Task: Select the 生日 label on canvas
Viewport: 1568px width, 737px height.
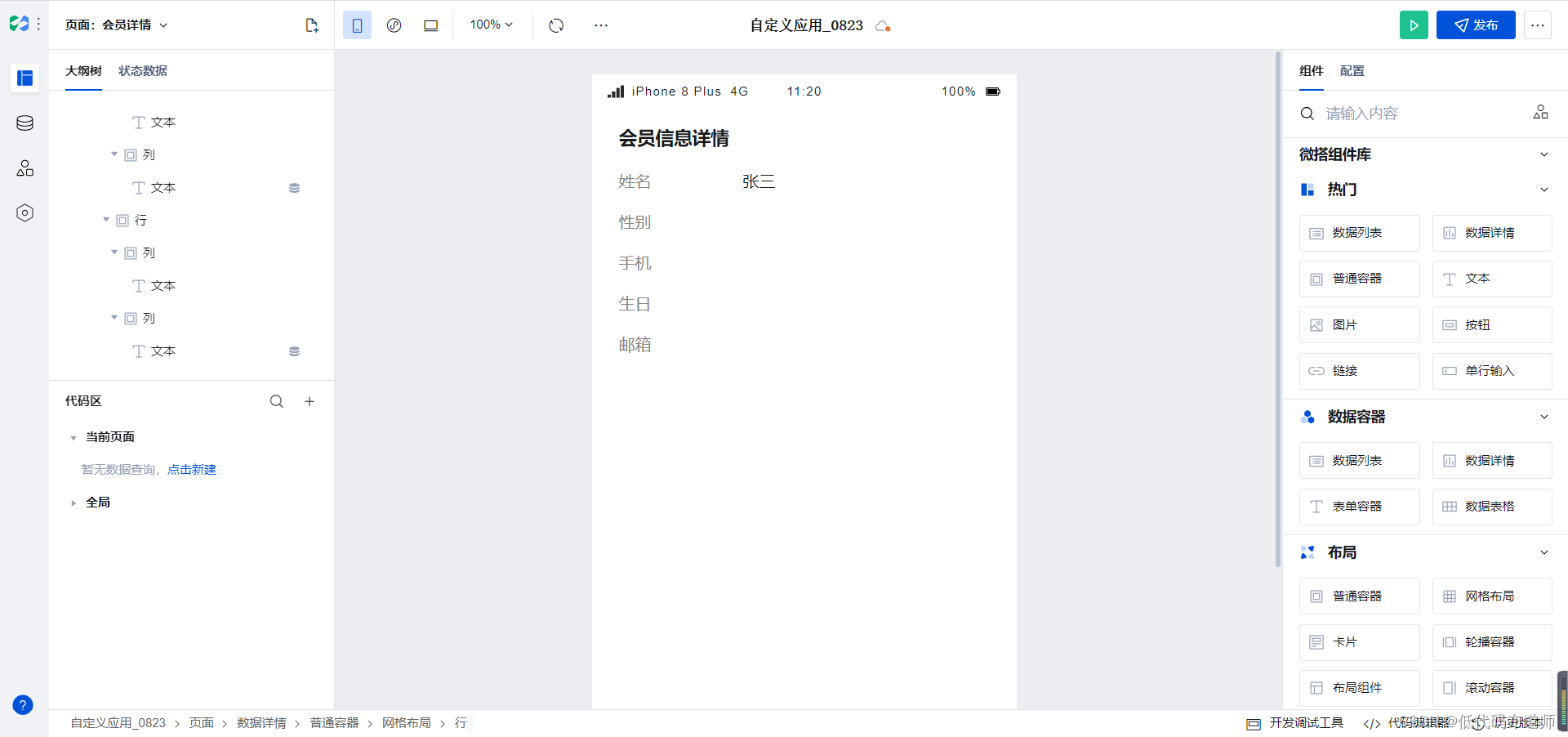Action: [x=635, y=304]
